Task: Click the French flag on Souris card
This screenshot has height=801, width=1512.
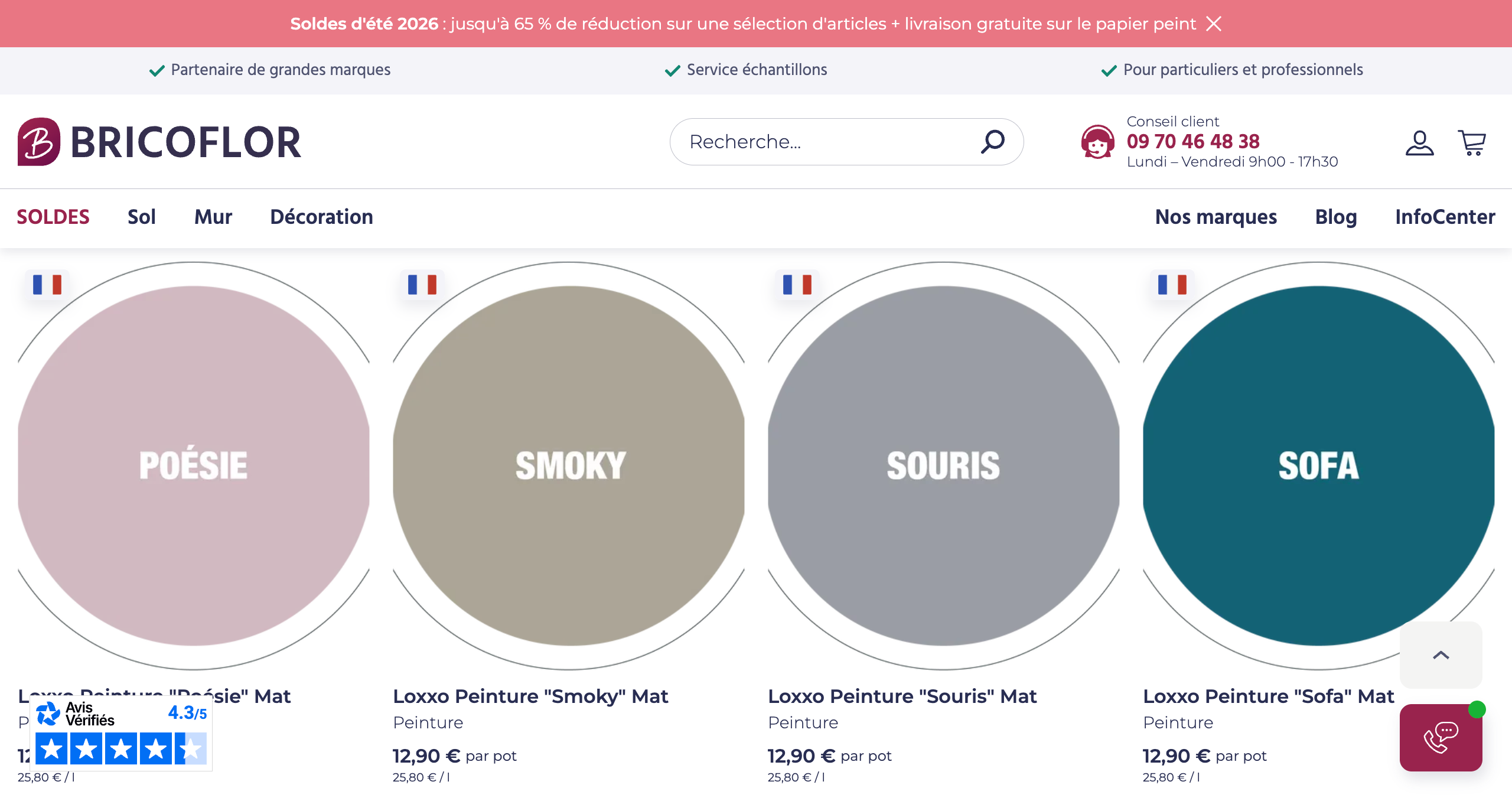Action: pos(797,285)
